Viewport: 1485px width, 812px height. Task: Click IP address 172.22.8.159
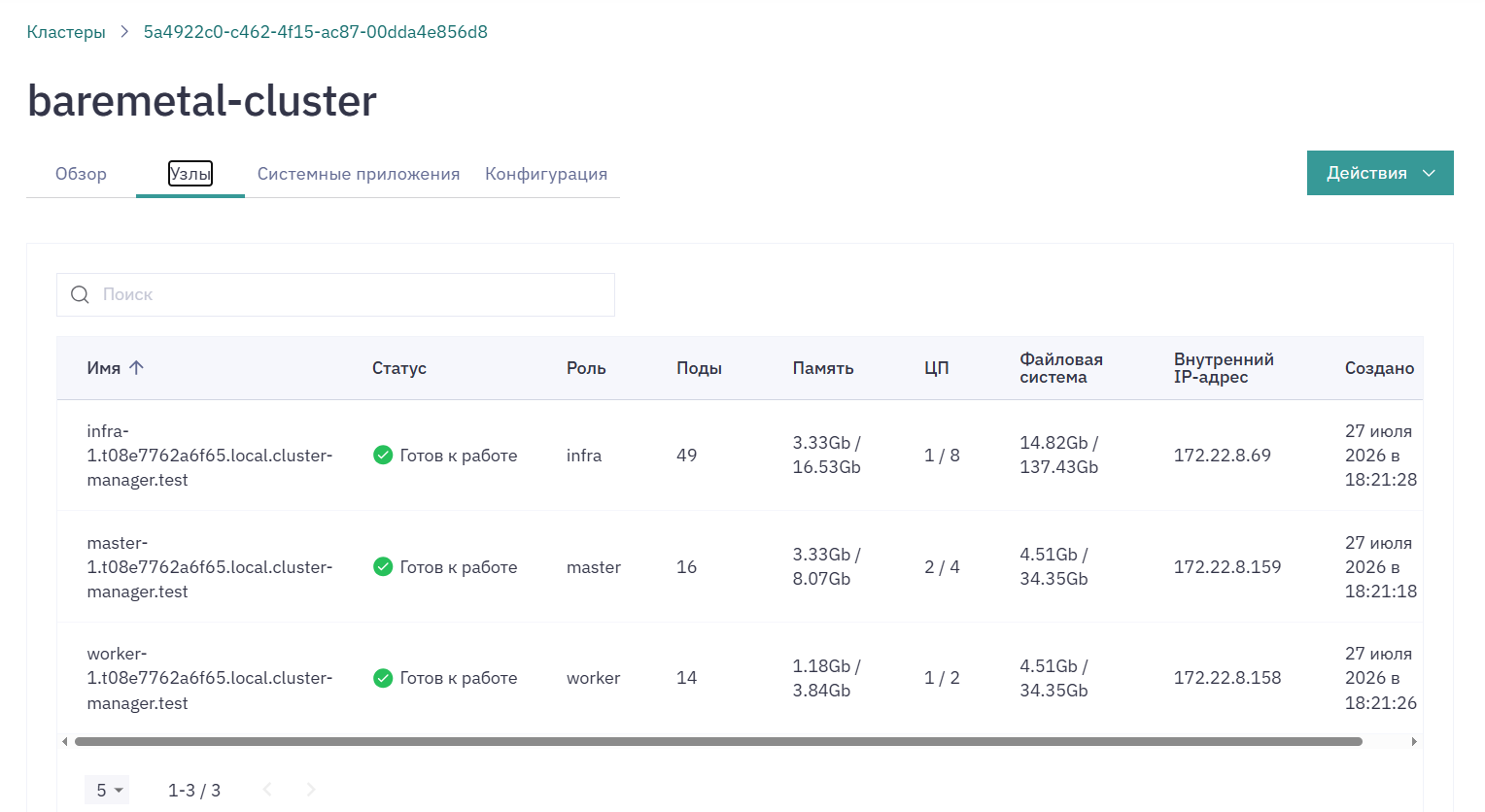click(x=1227, y=567)
